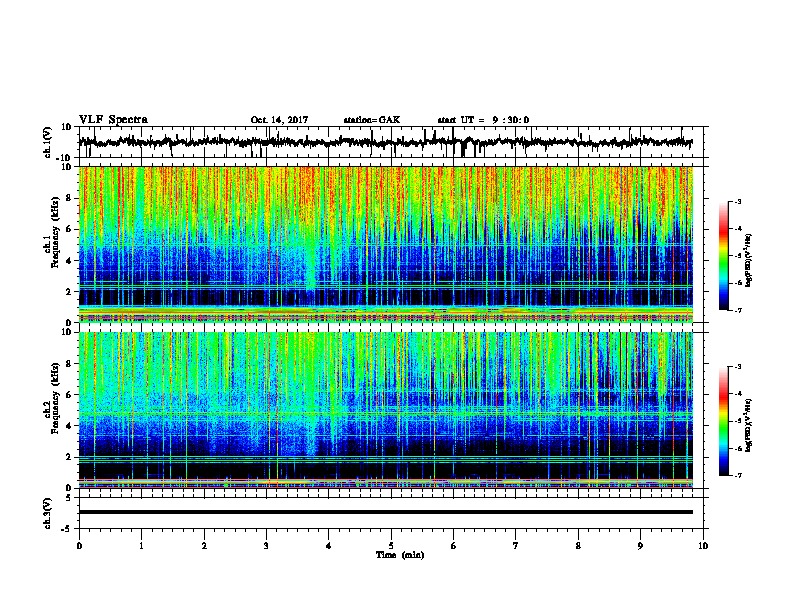Click the "-5" tick of the ch.3(V) axis
Image resolution: width=792 pixels, height=612 pixels.
click(x=68, y=529)
